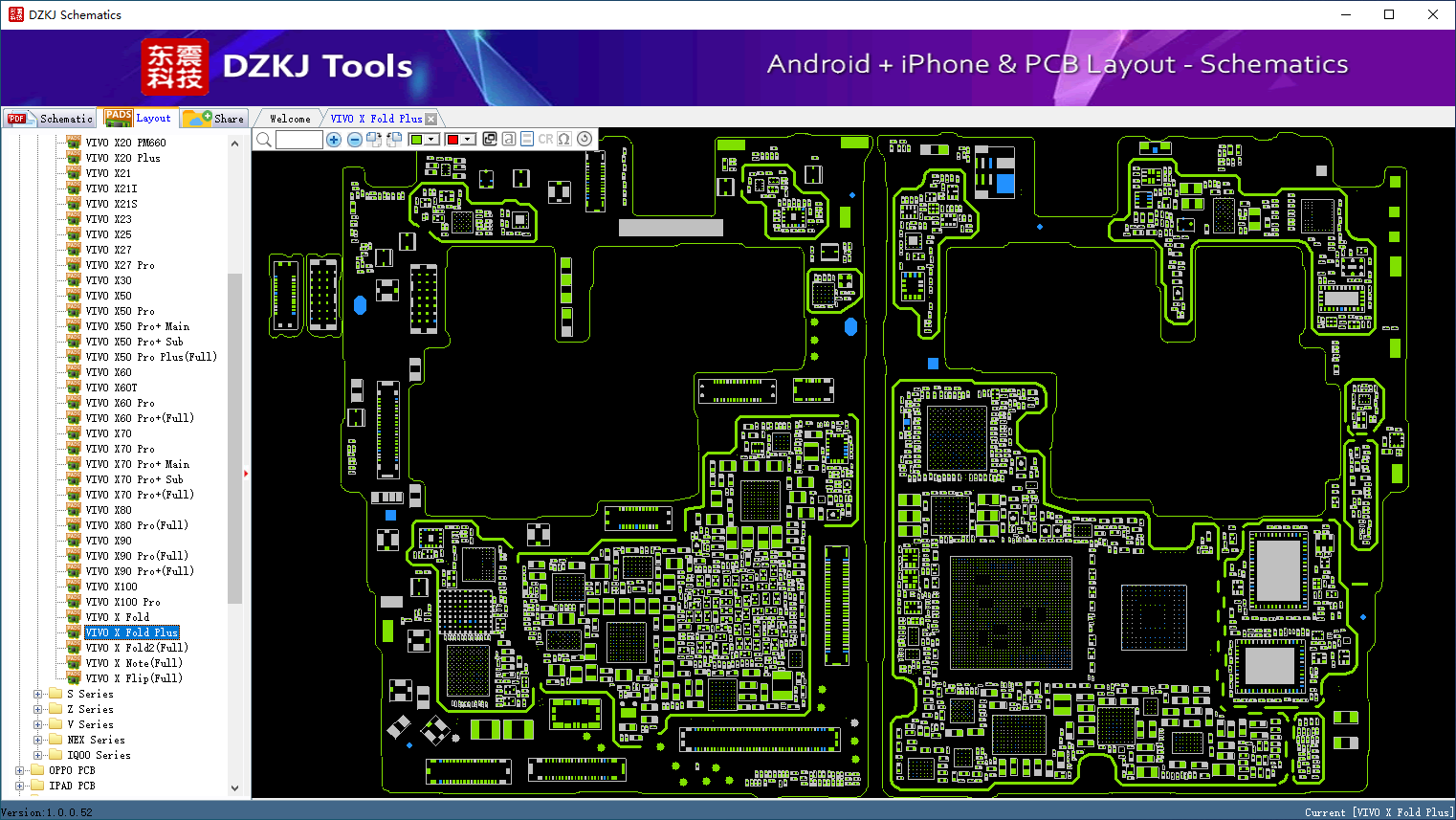1456x820 pixels.
Task: Open VIVO X Fold2(Full) layout
Action: (x=137, y=648)
